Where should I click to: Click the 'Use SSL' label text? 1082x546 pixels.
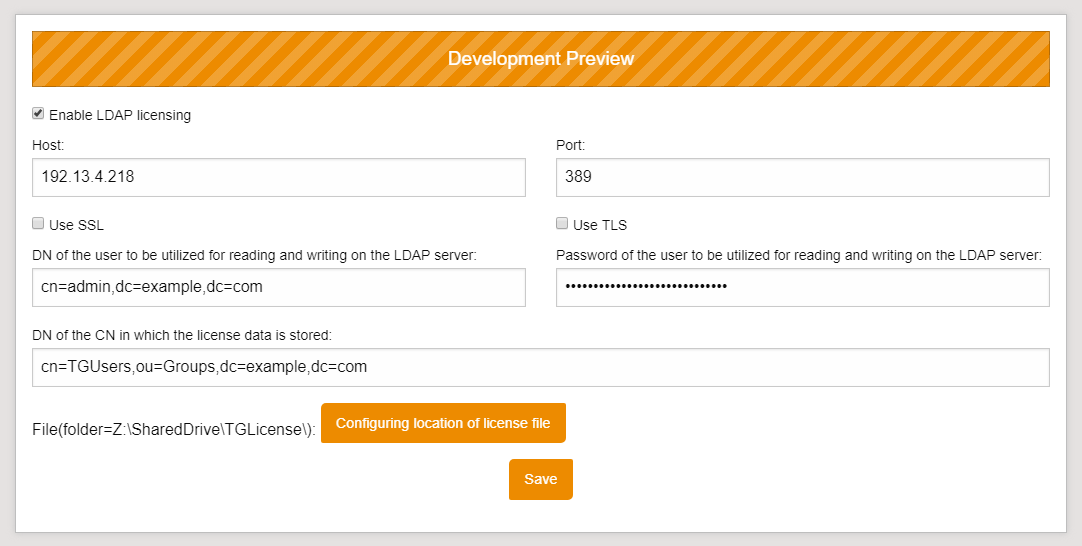tap(76, 225)
